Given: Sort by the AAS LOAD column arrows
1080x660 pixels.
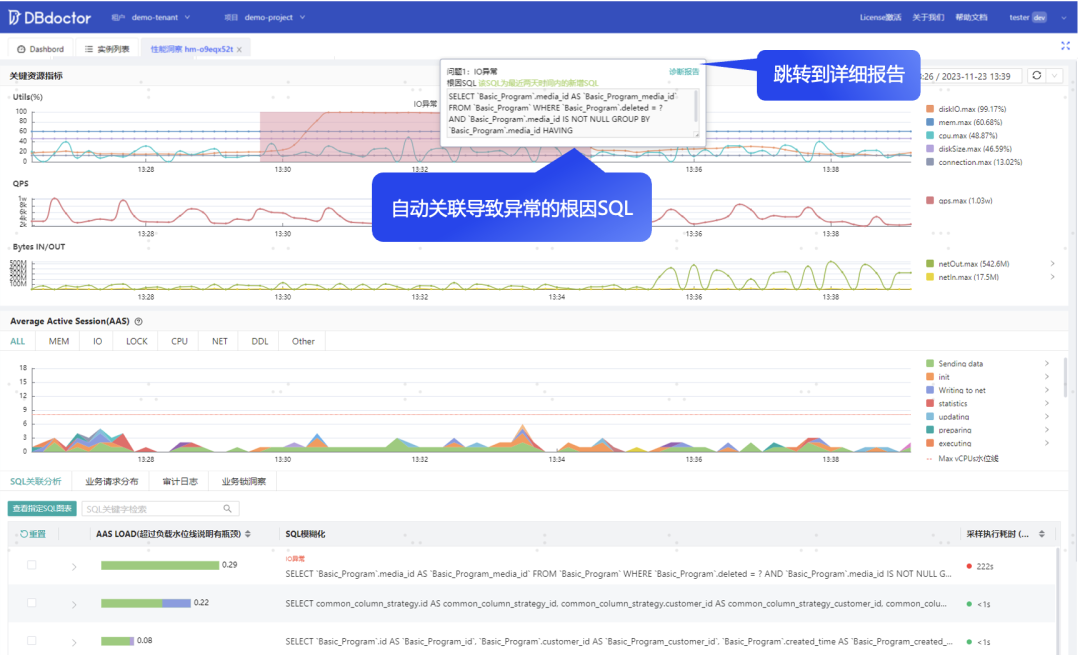Looking at the screenshot, I should click(x=248, y=535).
